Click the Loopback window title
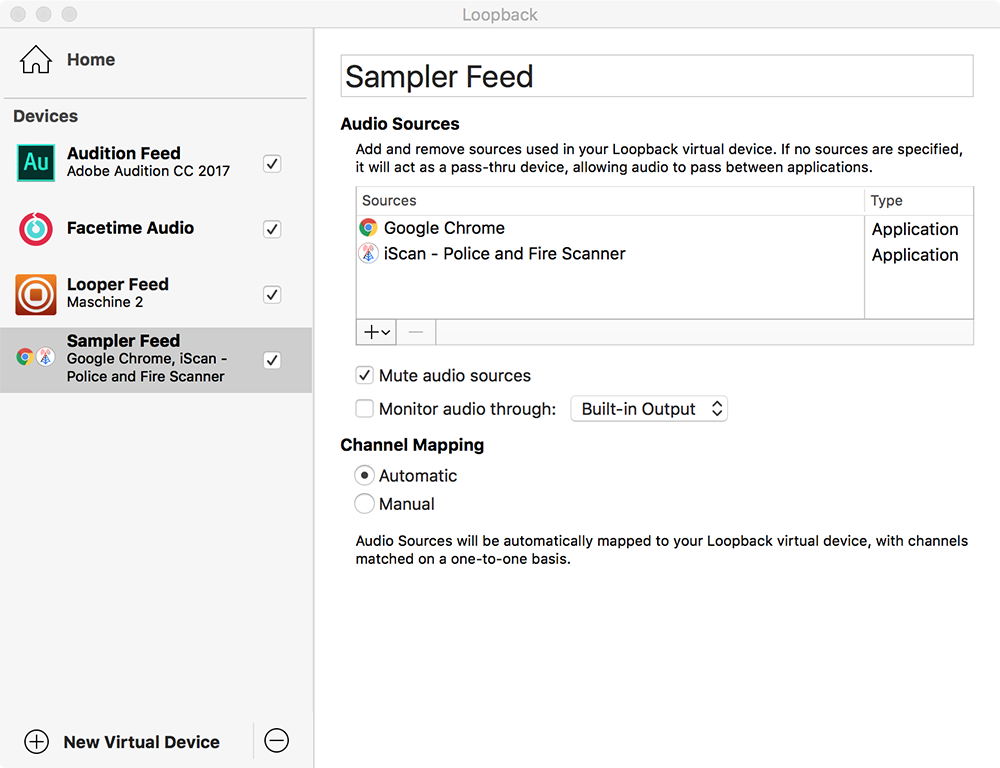Viewport: 1000px width, 768px height. [500, 15]
